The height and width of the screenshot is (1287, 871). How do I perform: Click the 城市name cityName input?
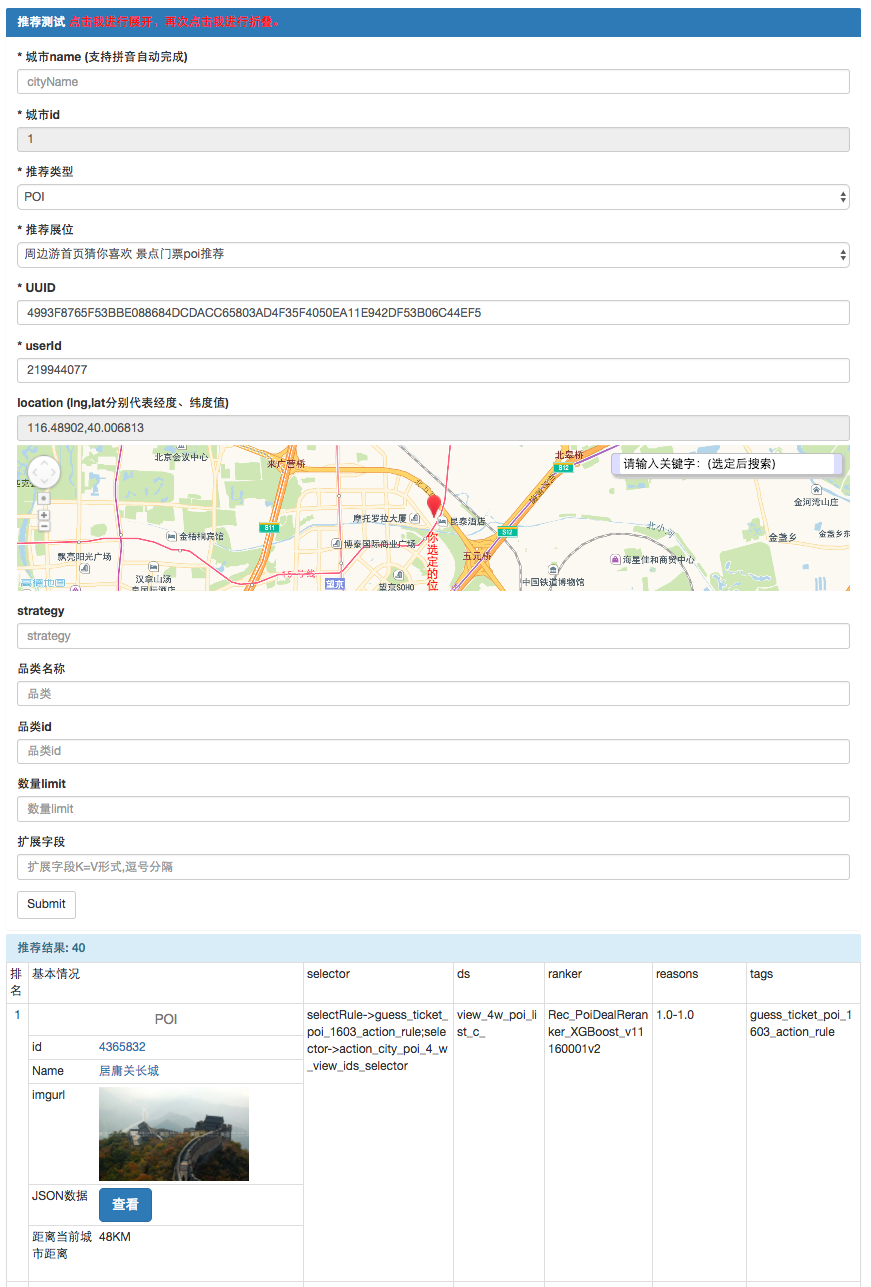click(x=433, y=82)
